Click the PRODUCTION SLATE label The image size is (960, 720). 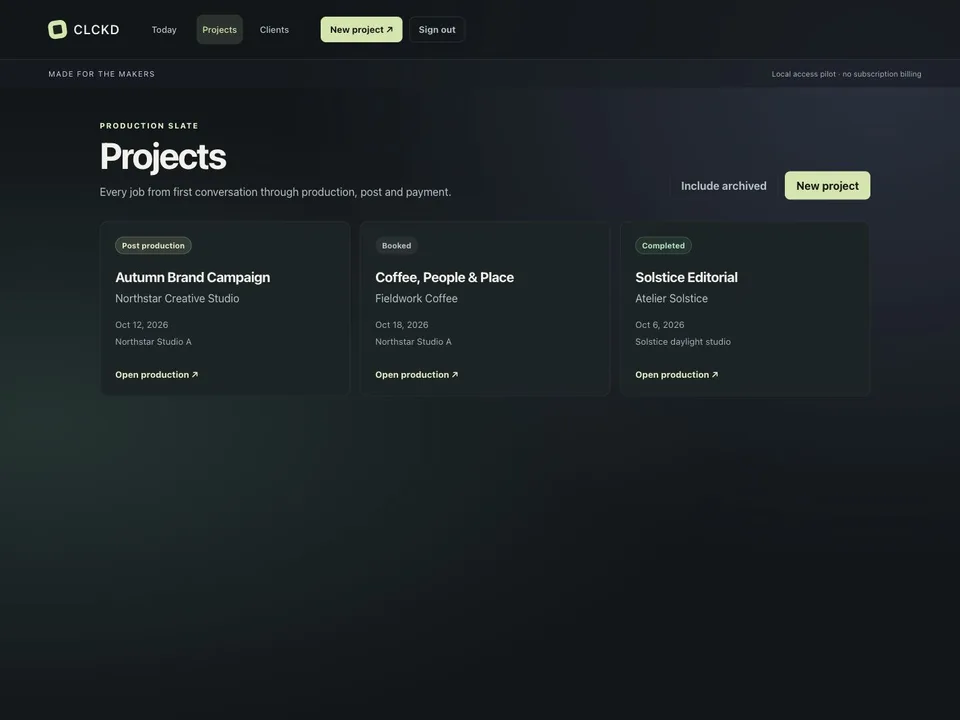click(x=149, y=126)
